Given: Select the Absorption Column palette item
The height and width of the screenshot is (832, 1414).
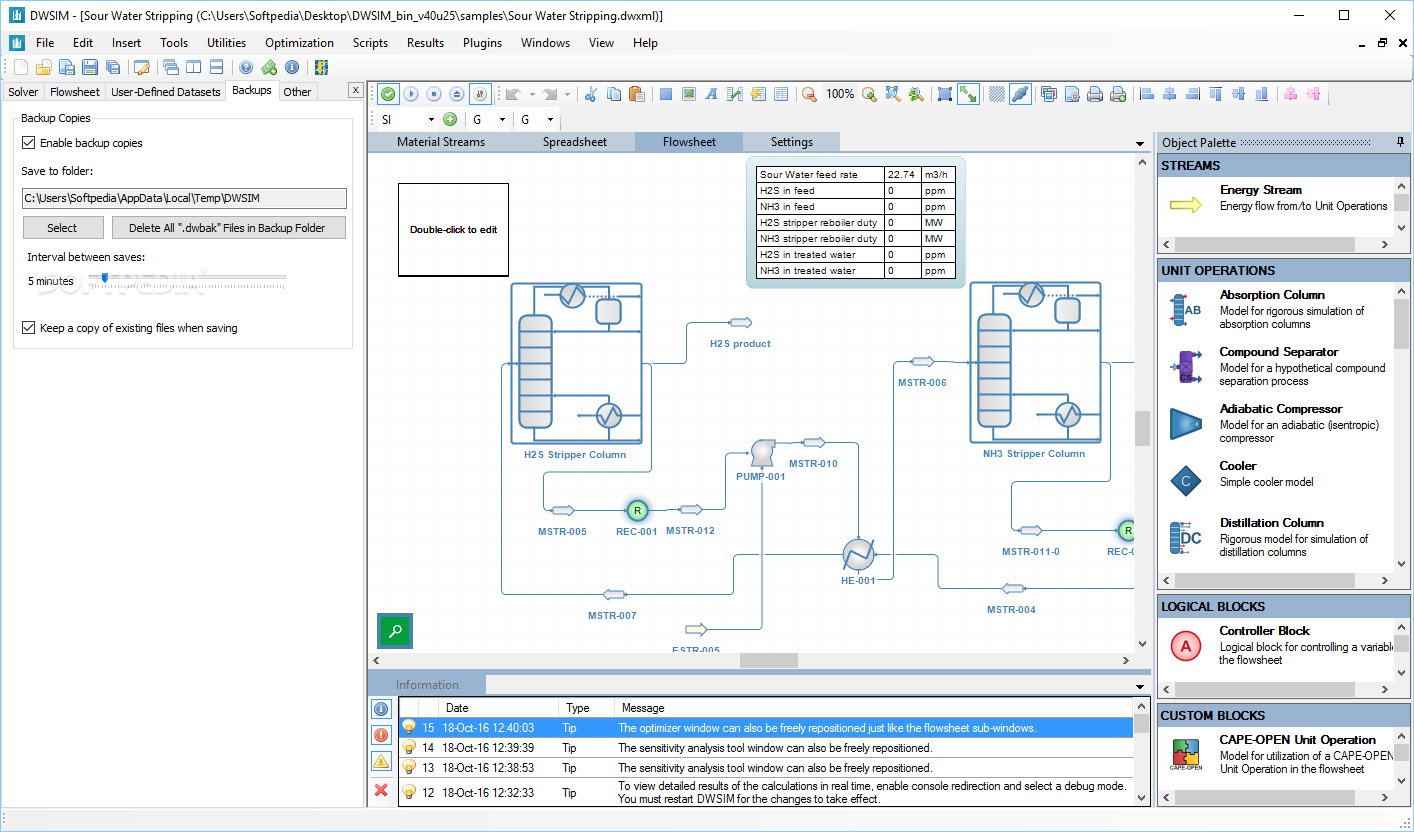Looking at the screenshot, I should 1277,309.
